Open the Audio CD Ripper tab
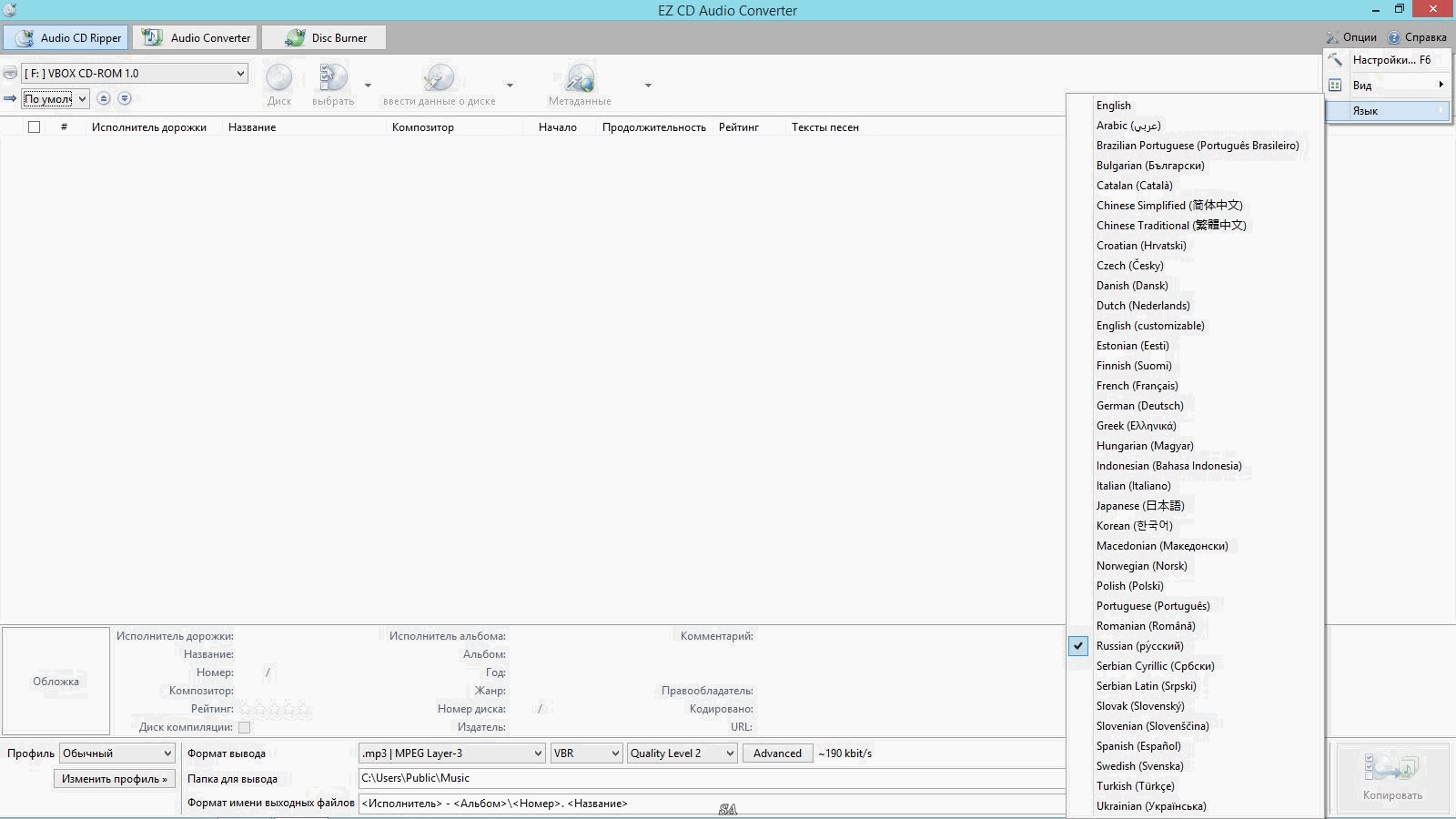 tap(66, 38)
